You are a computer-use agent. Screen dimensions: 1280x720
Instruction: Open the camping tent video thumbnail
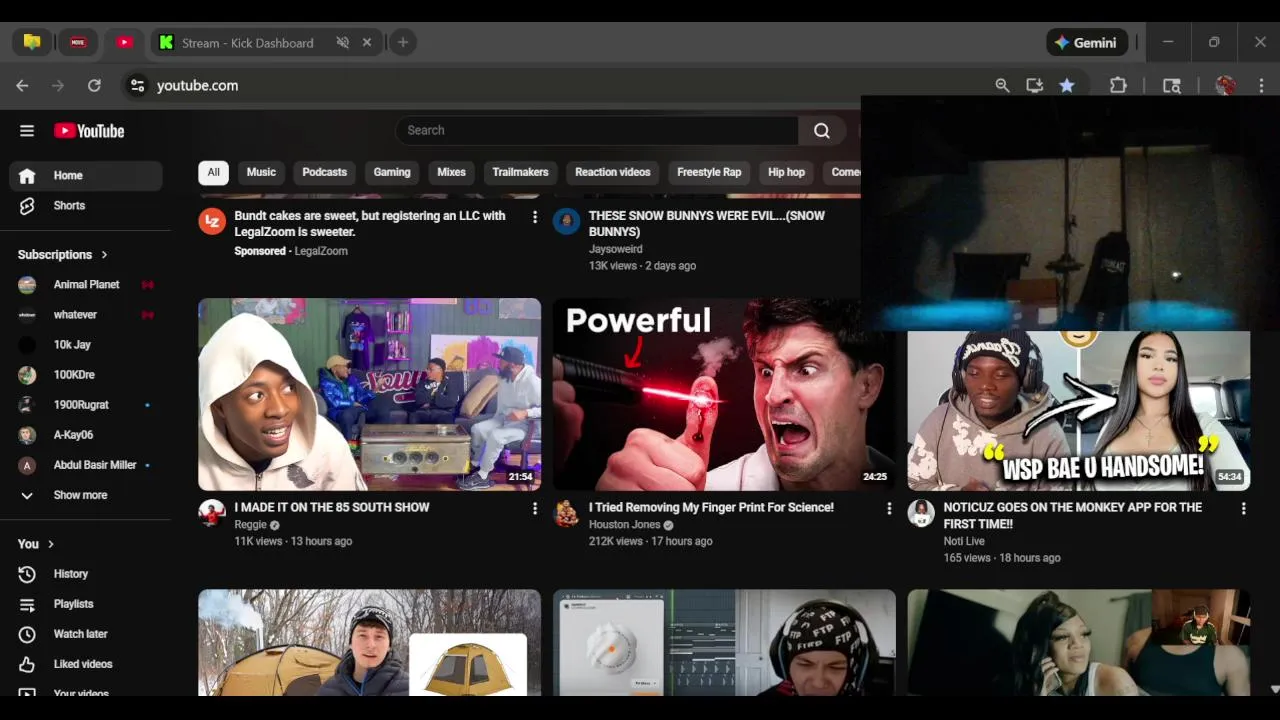[x=369, y=643]
